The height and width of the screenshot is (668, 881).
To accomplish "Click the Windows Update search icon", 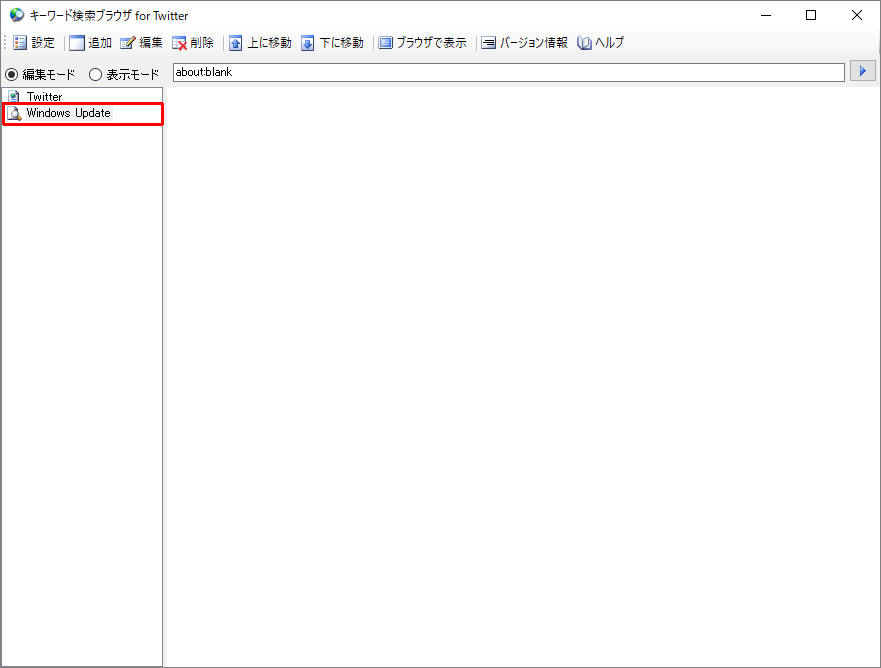I will coord(14,113).
